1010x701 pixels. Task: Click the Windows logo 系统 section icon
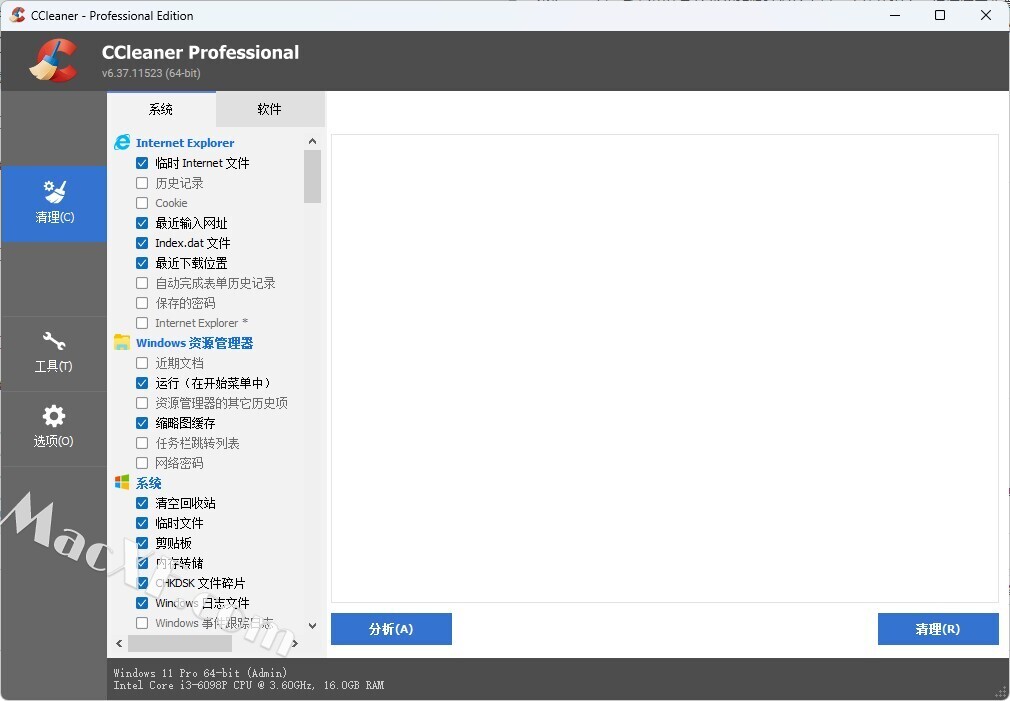pyautogui.click(x=122, y=483)
